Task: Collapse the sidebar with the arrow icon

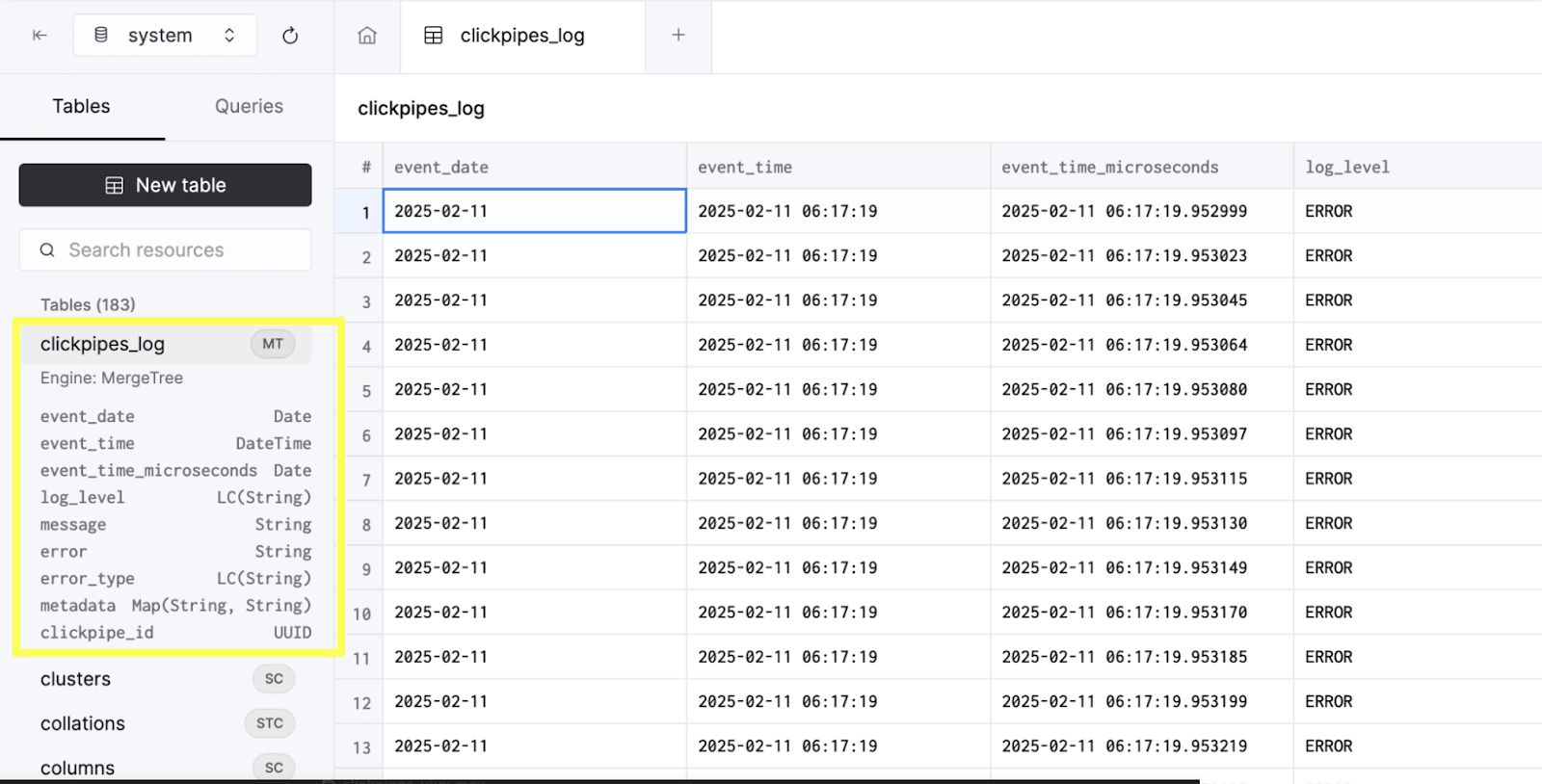Action: [40, 36]
